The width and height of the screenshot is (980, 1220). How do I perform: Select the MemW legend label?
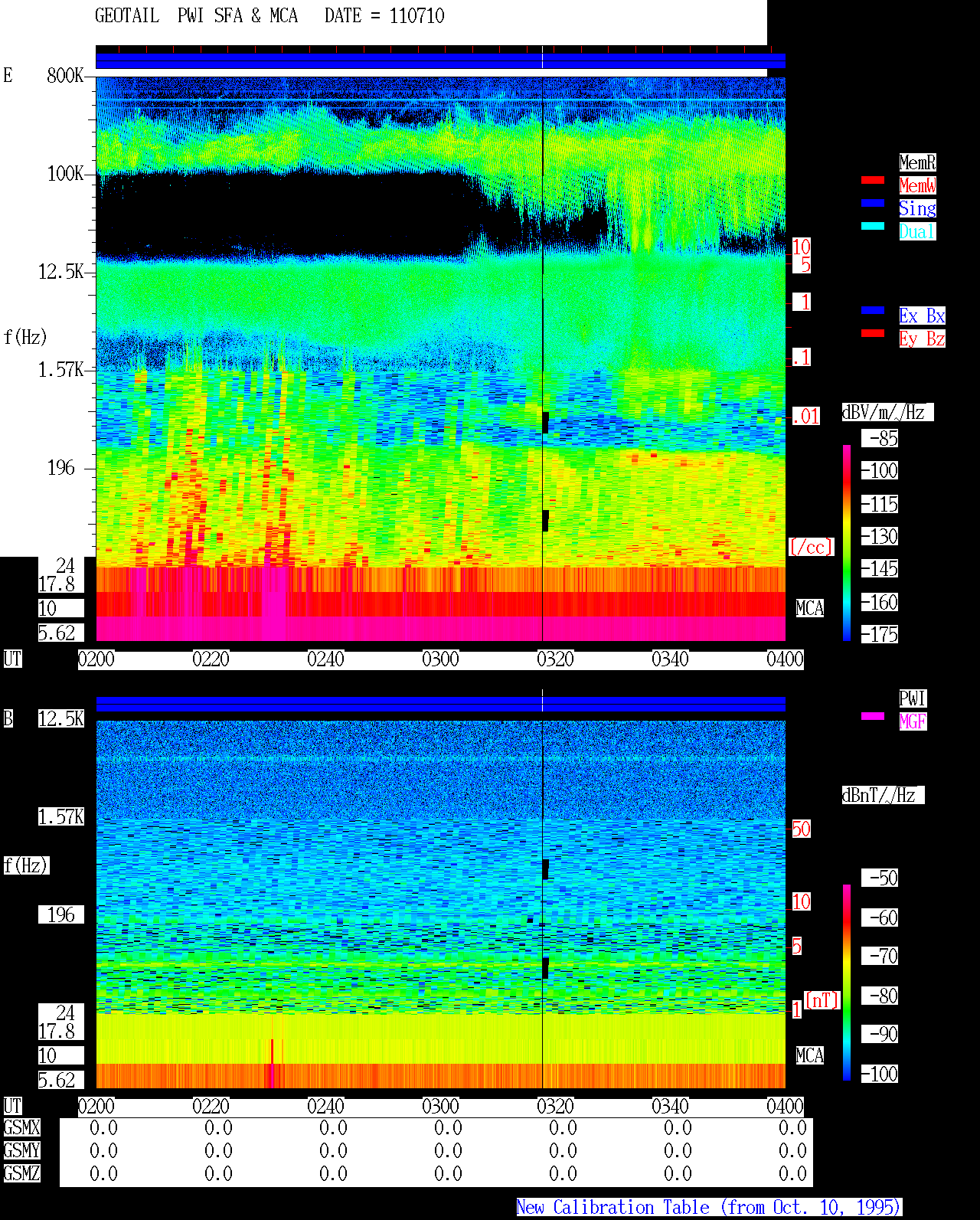[917, 185]
